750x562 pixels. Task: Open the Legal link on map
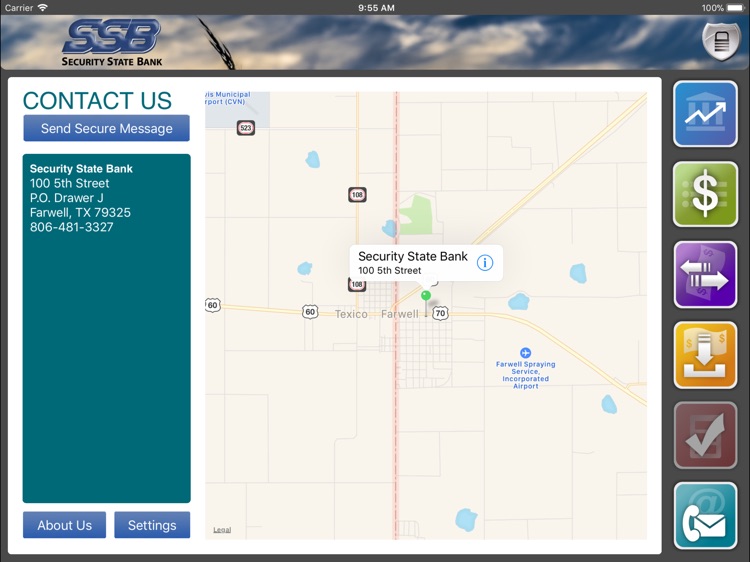click(x=222, y=529)
